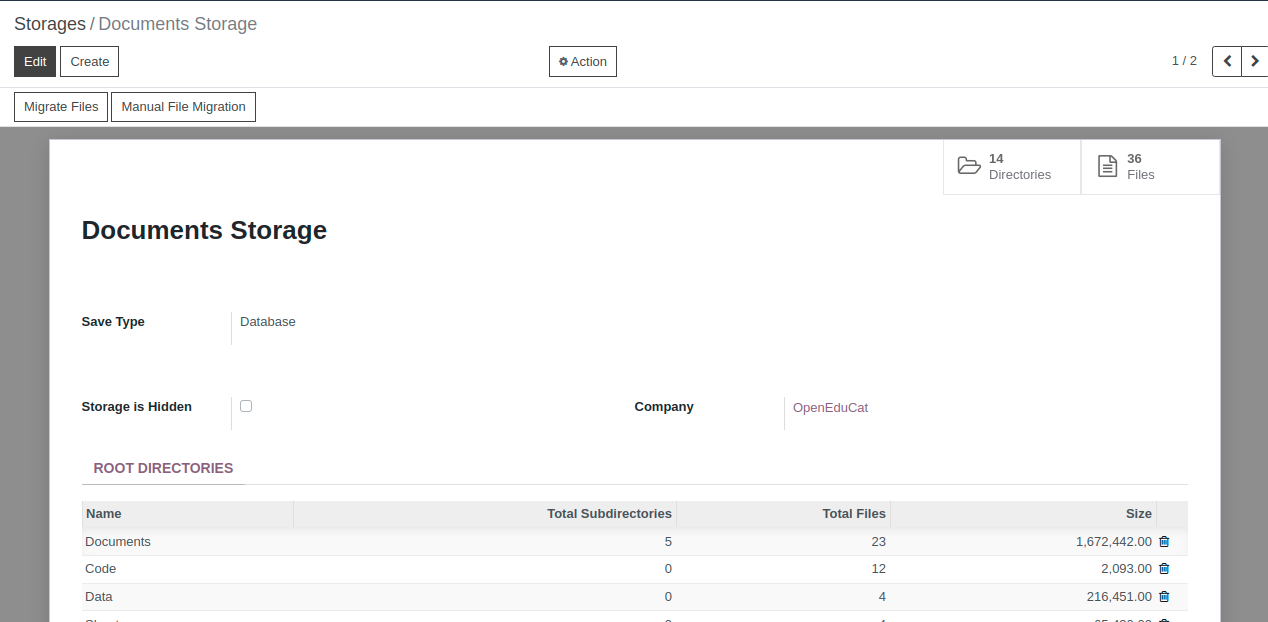Click Migrate Files button
Image resolution: width=1268 pixels, height=622 pixels.
(x=61, y=107)
